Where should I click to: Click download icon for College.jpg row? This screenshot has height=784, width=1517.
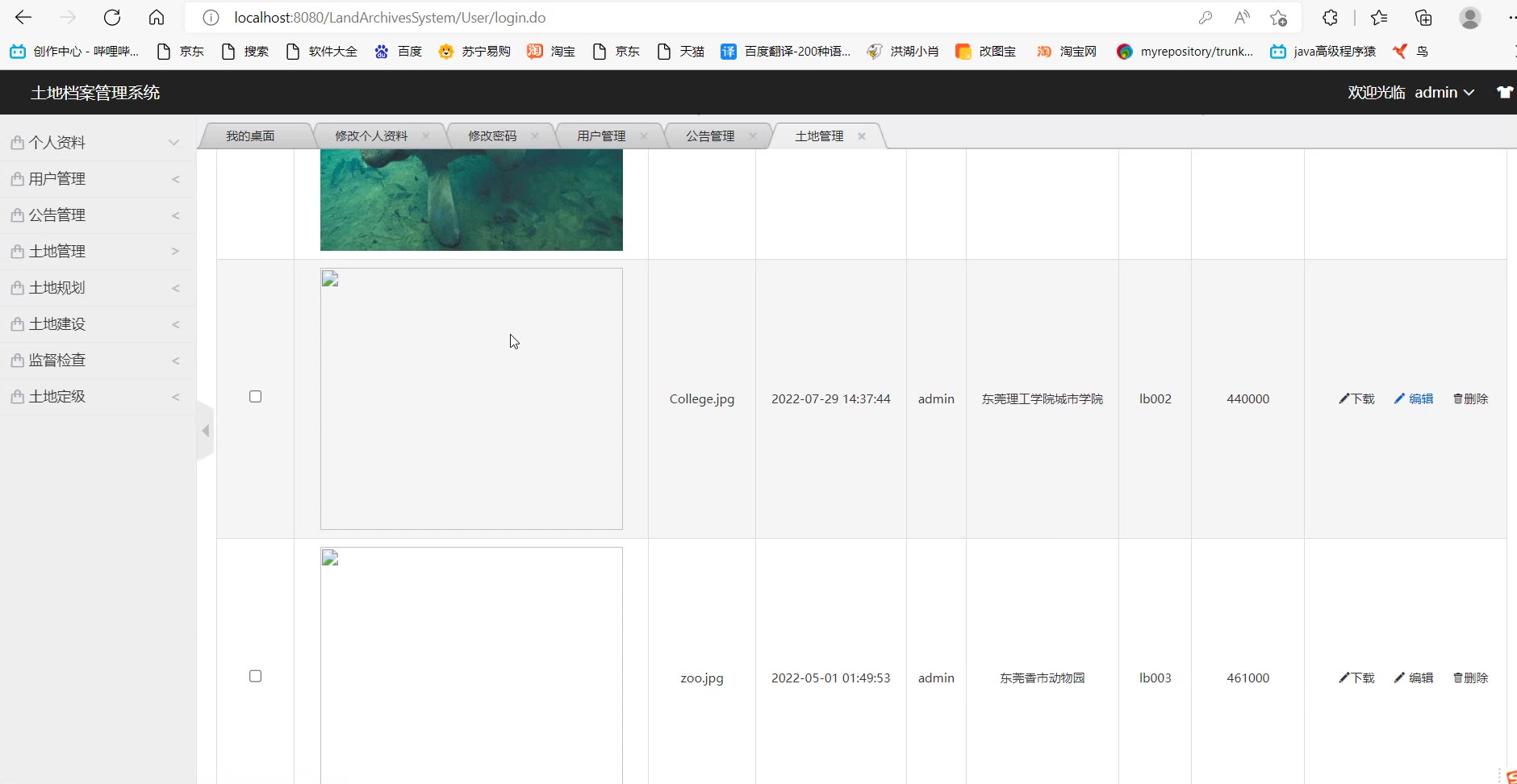pos(1356,398)
